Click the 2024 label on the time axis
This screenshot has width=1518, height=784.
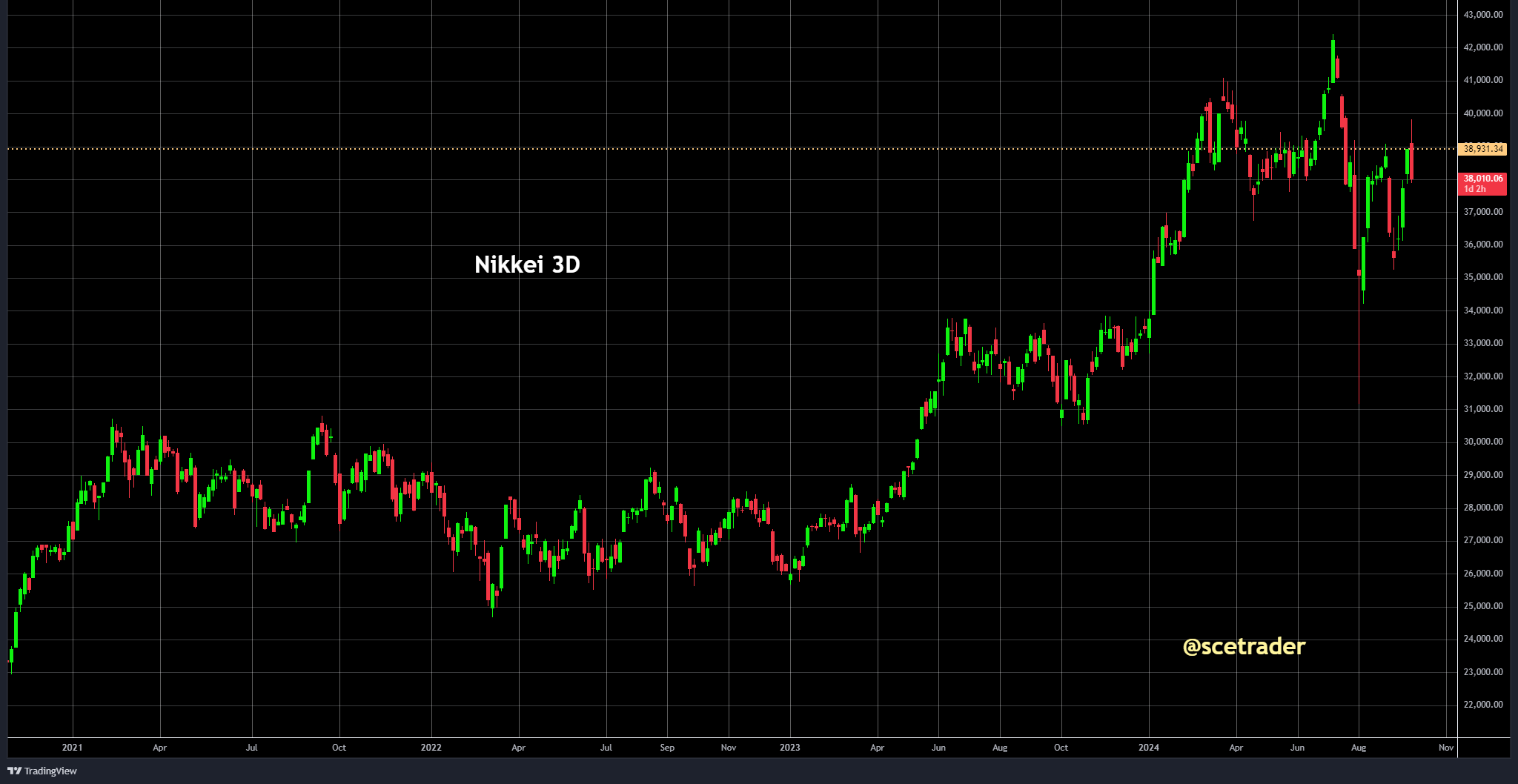click(1149, 748)
